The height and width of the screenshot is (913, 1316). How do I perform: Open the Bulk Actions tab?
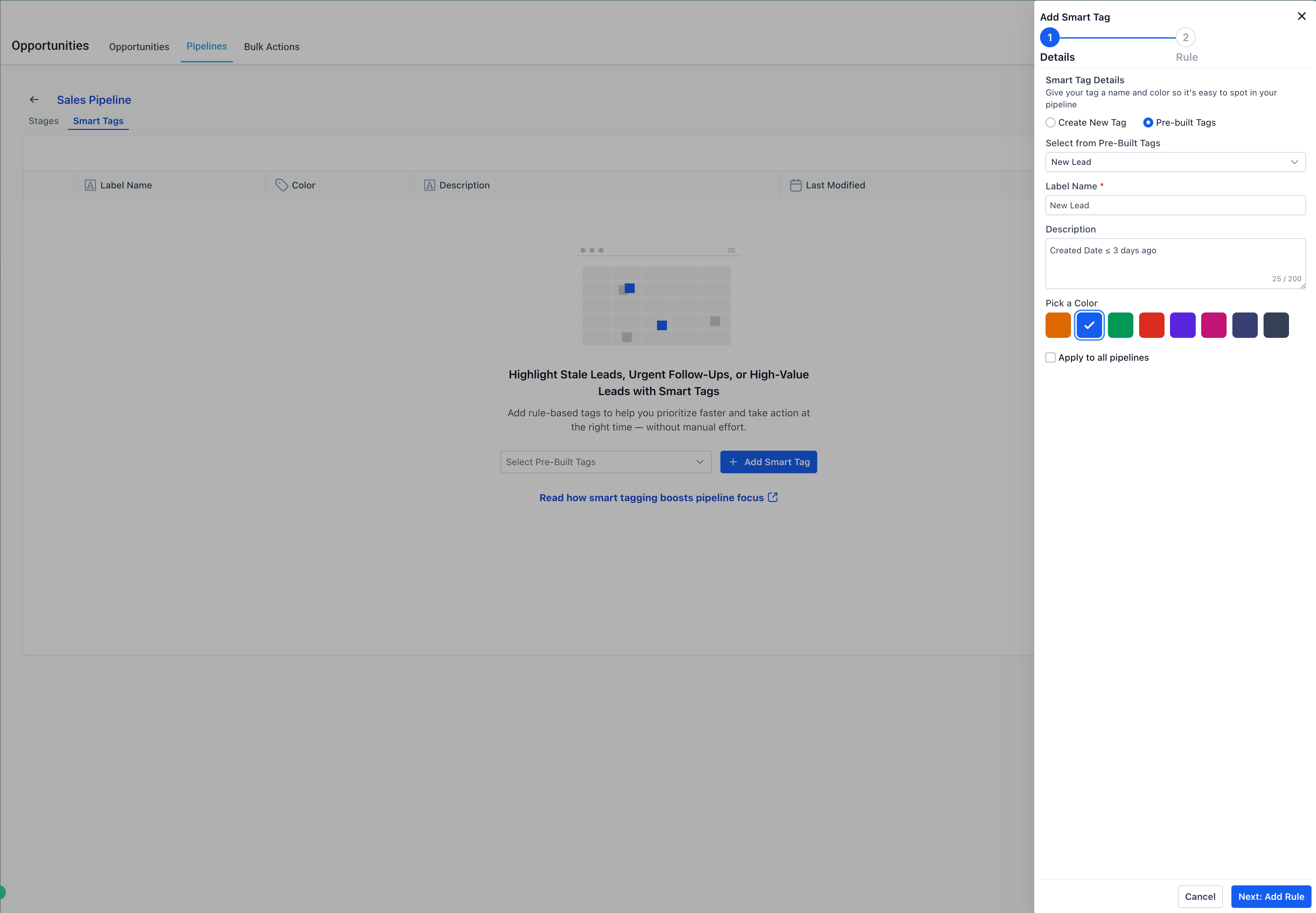[x=271, y=47]
